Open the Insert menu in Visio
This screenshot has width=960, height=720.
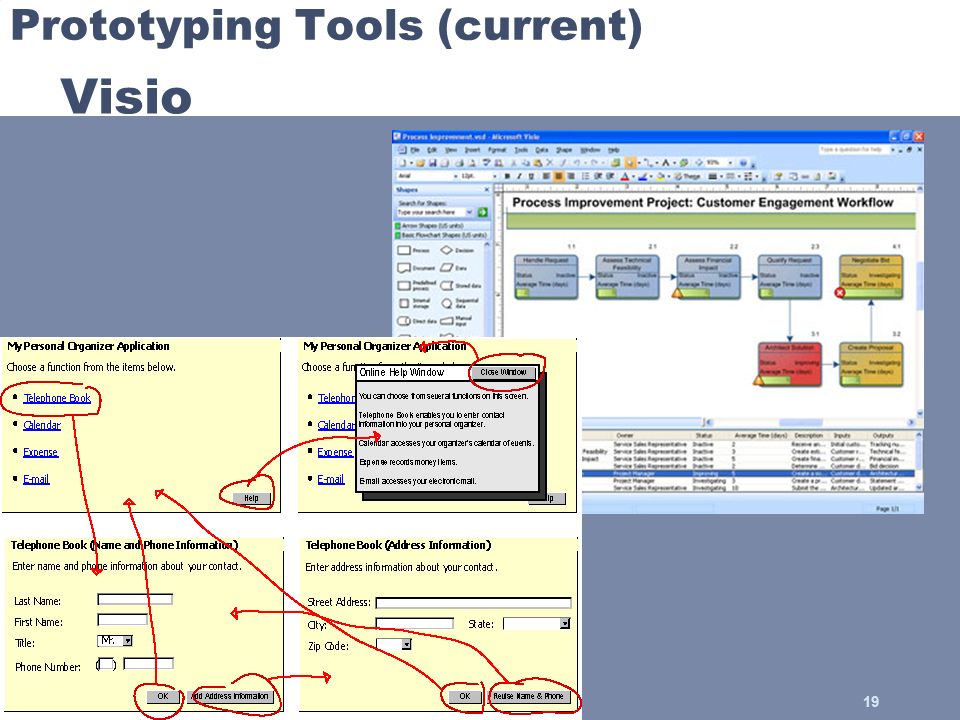pos(472,150)
